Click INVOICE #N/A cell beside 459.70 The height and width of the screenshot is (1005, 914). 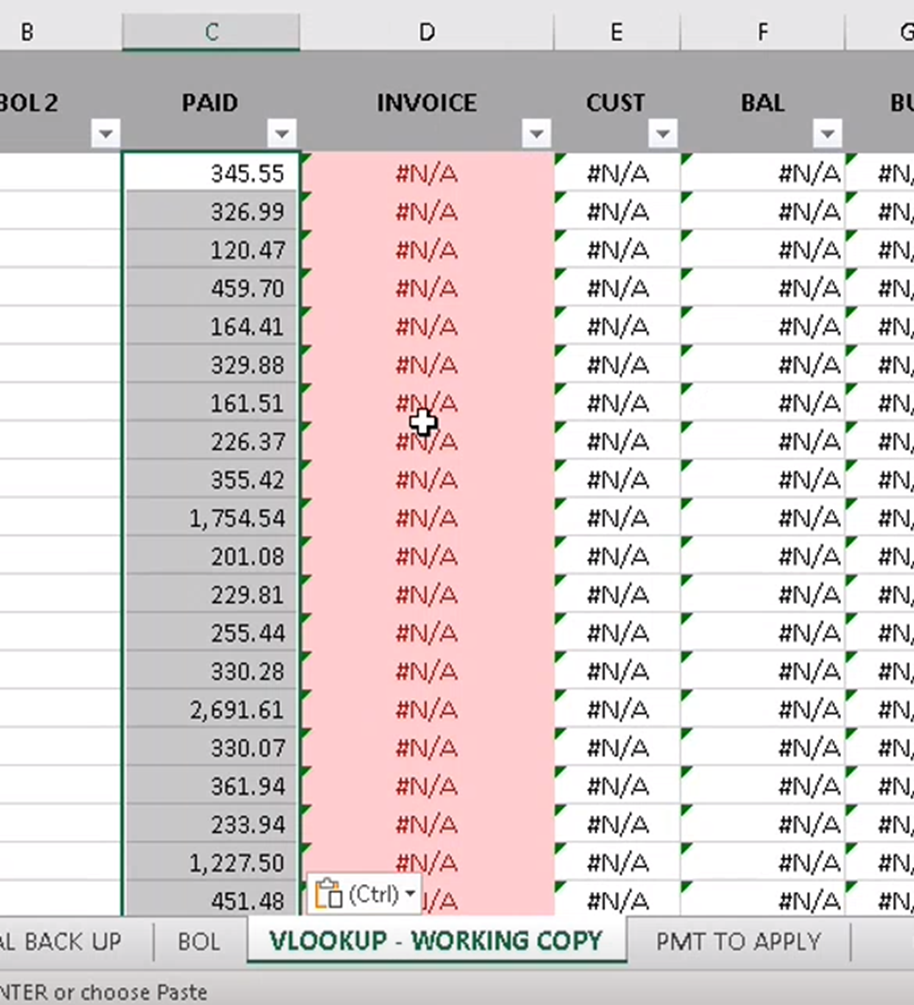point(427,288)
